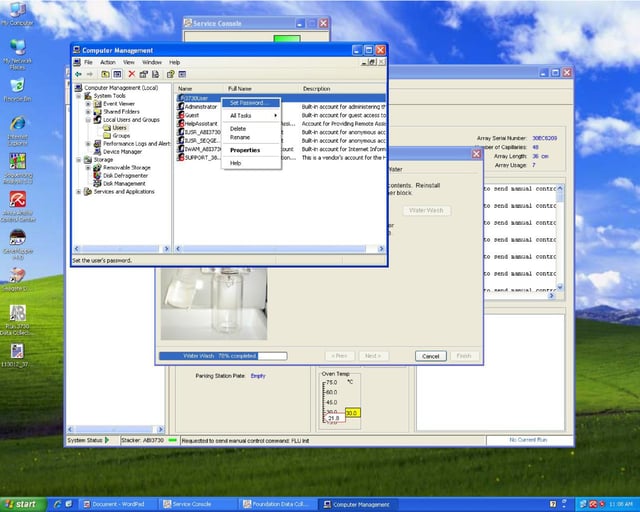
Task: Expand the Shared Folders tree node
Action: tap(88, 112)
